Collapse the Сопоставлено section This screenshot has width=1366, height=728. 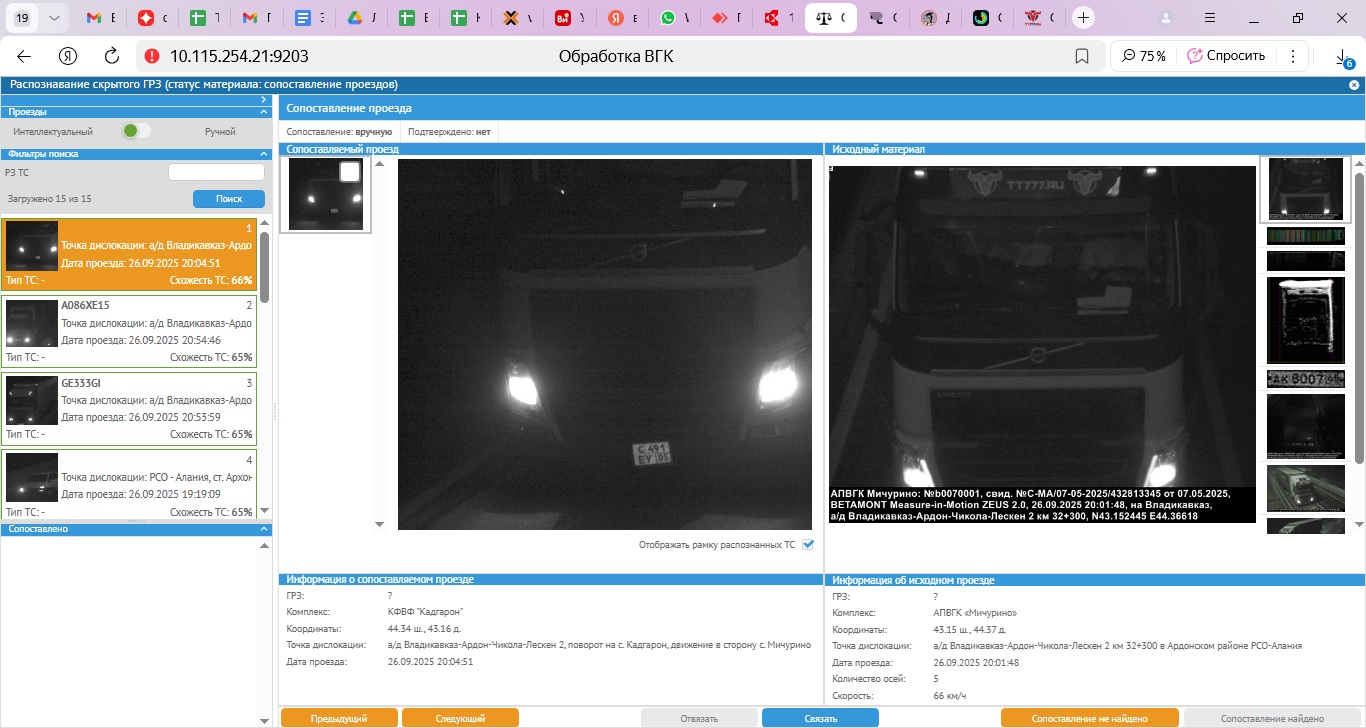[264, 529]
